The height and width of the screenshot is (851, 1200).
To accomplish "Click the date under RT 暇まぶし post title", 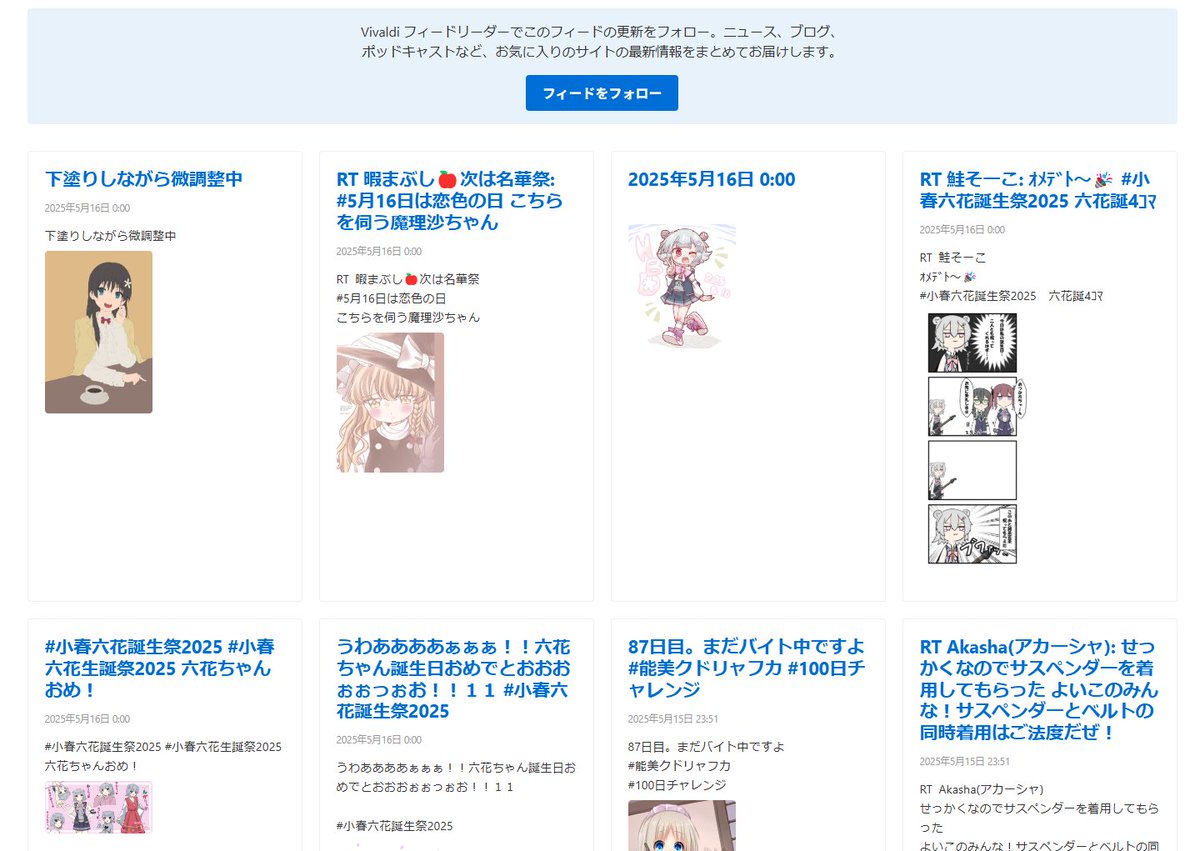I will point(379,252).
